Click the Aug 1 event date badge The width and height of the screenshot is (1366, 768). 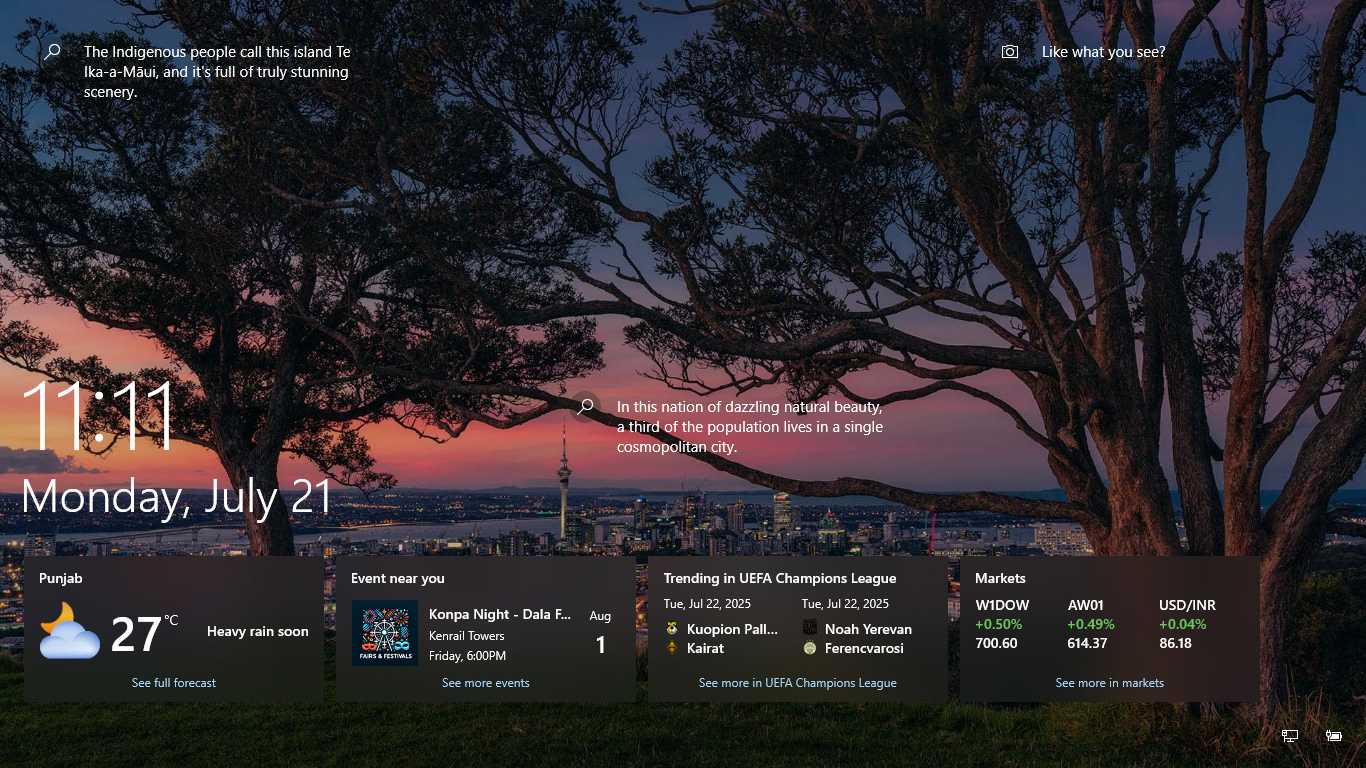pos(600,633)
